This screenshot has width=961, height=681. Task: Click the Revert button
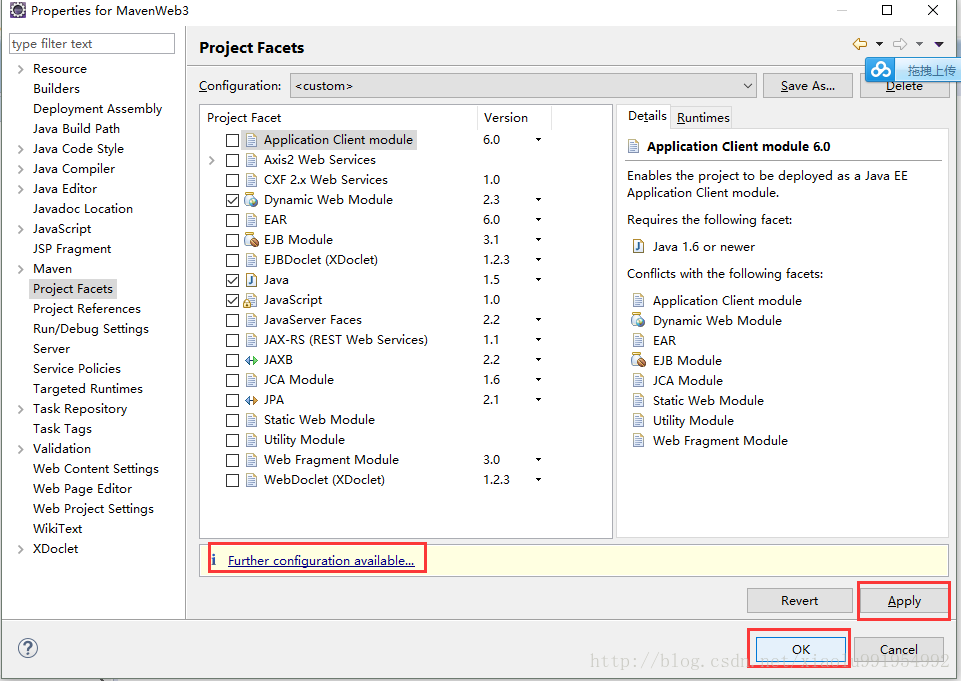pos(799,601)
